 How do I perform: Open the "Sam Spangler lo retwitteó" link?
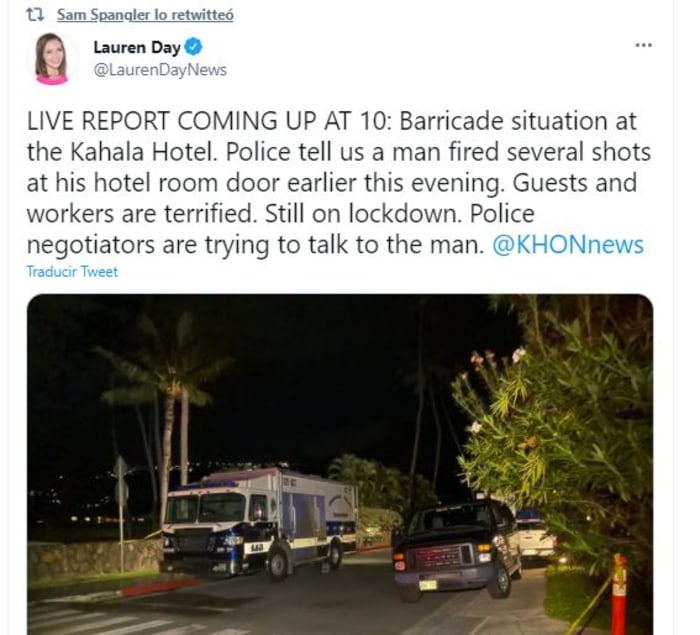pyautogui.click(x=145, y=15)
